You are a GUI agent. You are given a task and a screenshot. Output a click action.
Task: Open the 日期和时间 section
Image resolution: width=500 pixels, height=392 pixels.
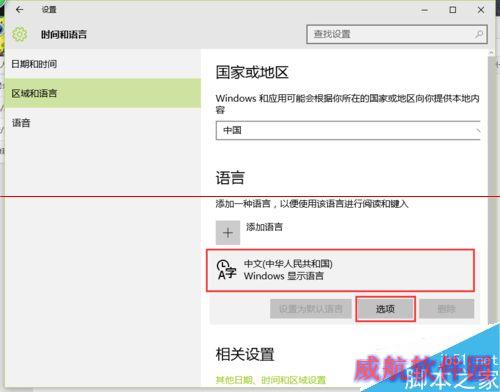pos(103,64)
